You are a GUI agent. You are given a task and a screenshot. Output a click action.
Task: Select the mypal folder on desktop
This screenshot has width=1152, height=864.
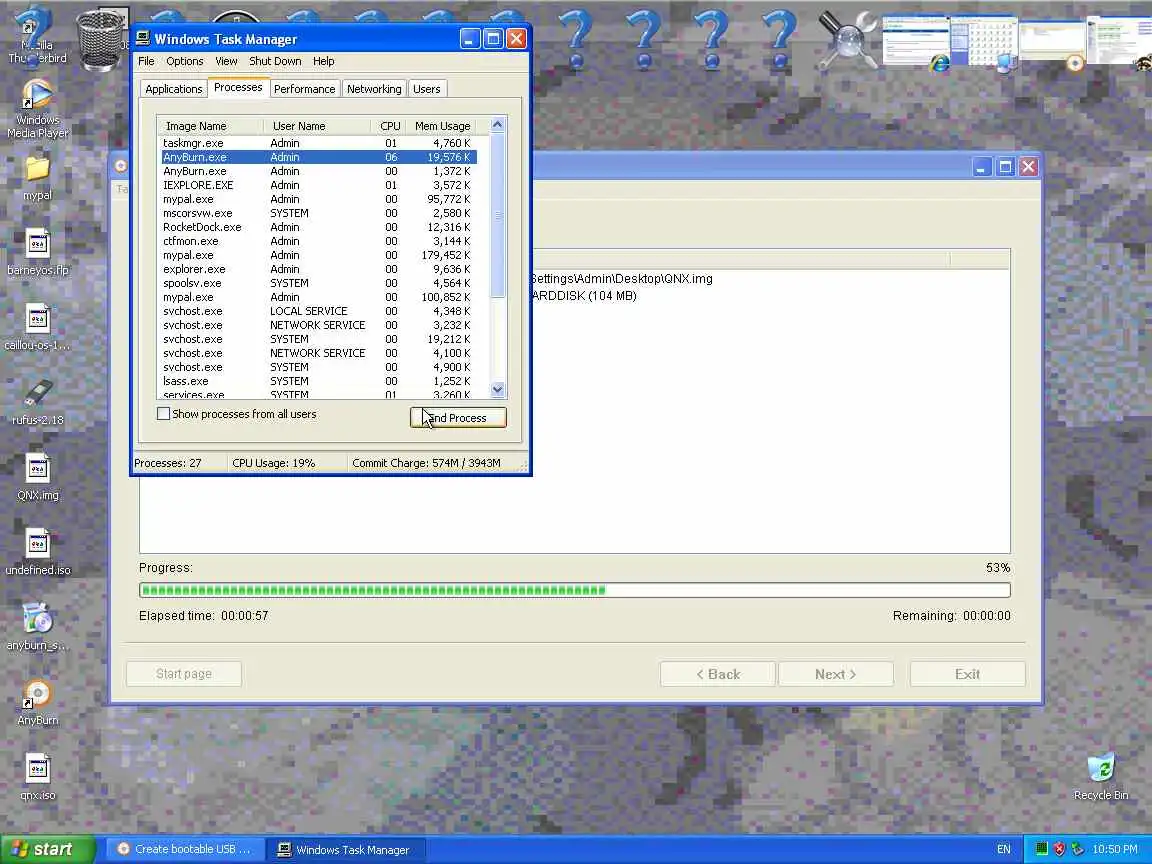tap(37, 178)
